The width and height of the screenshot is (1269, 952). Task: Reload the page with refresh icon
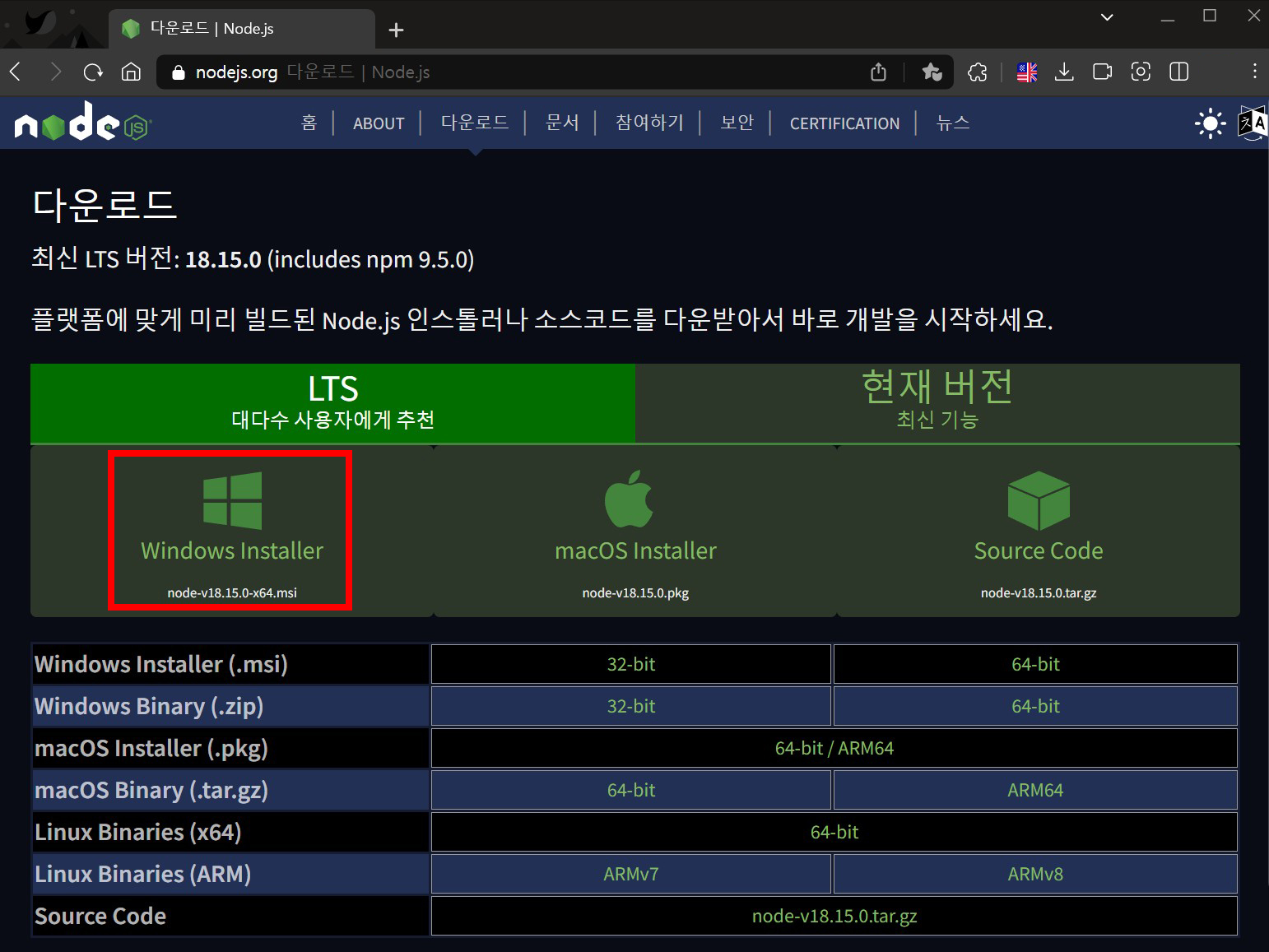[93, 72]
